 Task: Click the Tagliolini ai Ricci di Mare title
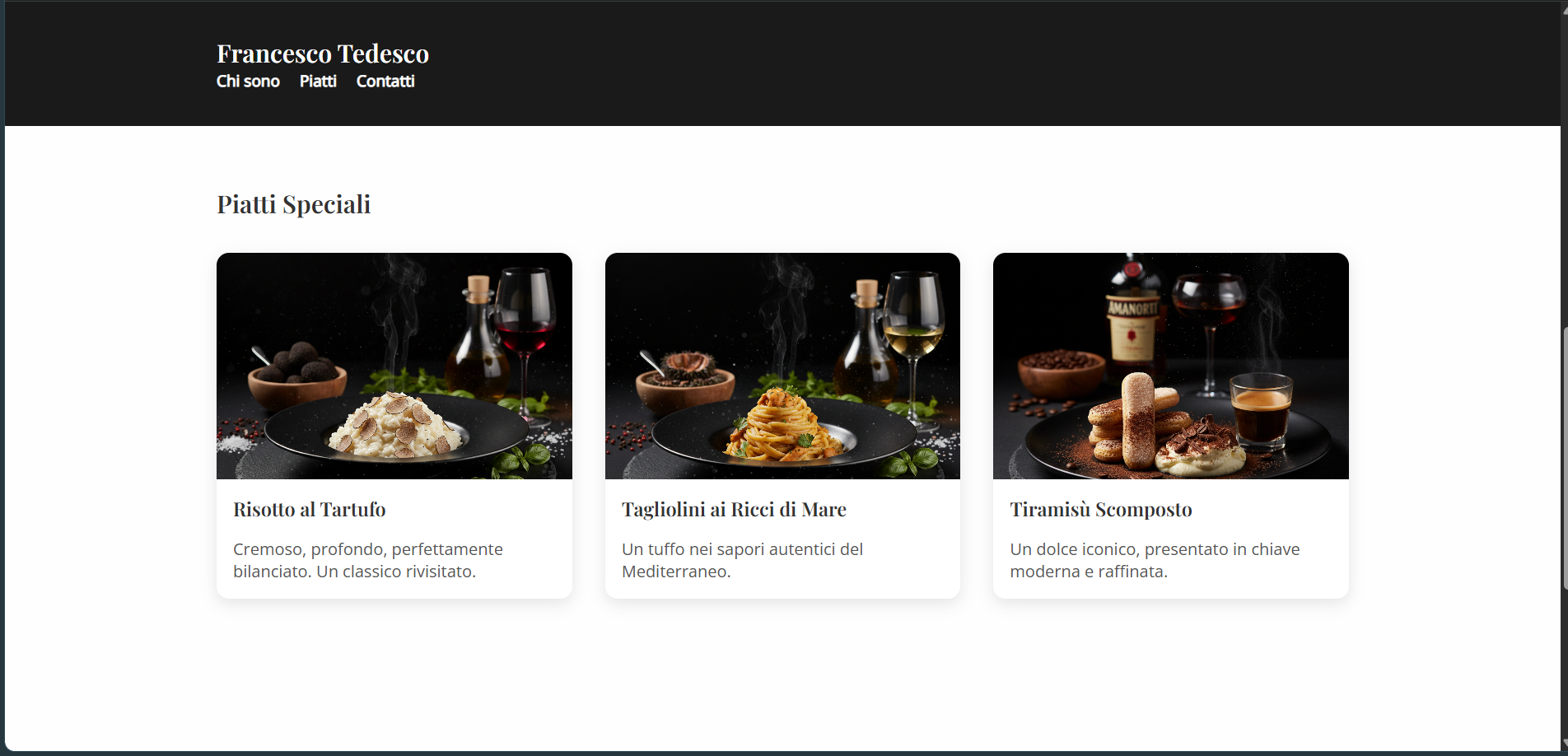[734, 510]
